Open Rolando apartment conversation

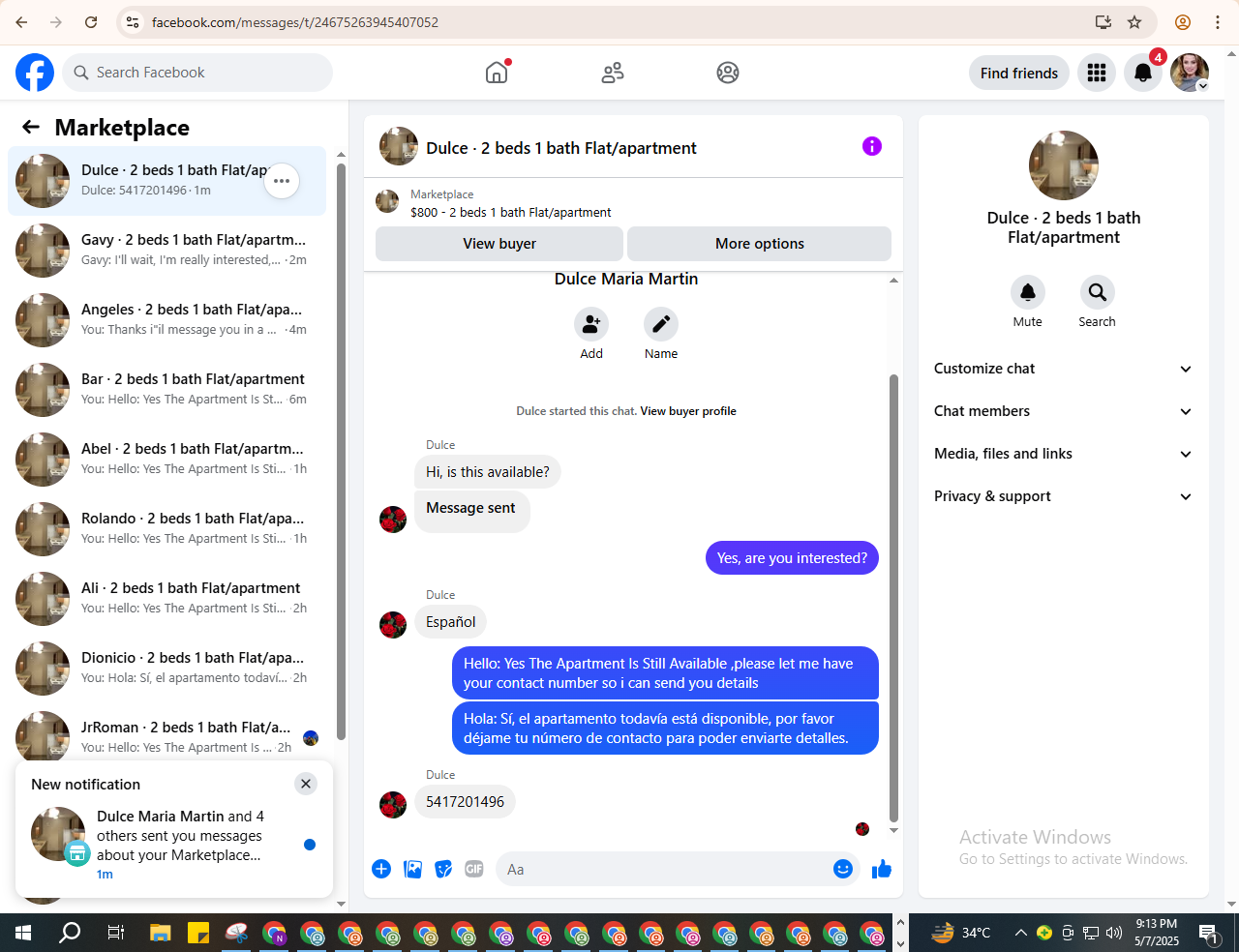(166, 529)
